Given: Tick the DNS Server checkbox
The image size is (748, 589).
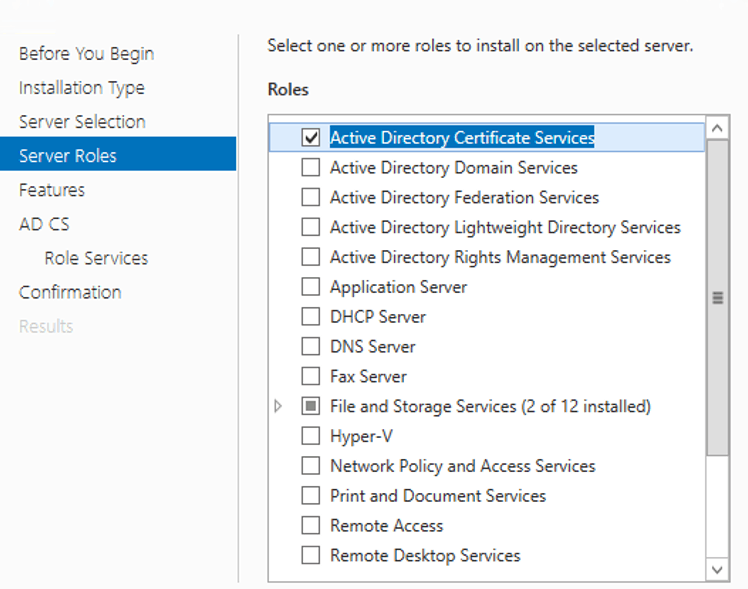Looking at the screenshot, I should pos(311,346).
